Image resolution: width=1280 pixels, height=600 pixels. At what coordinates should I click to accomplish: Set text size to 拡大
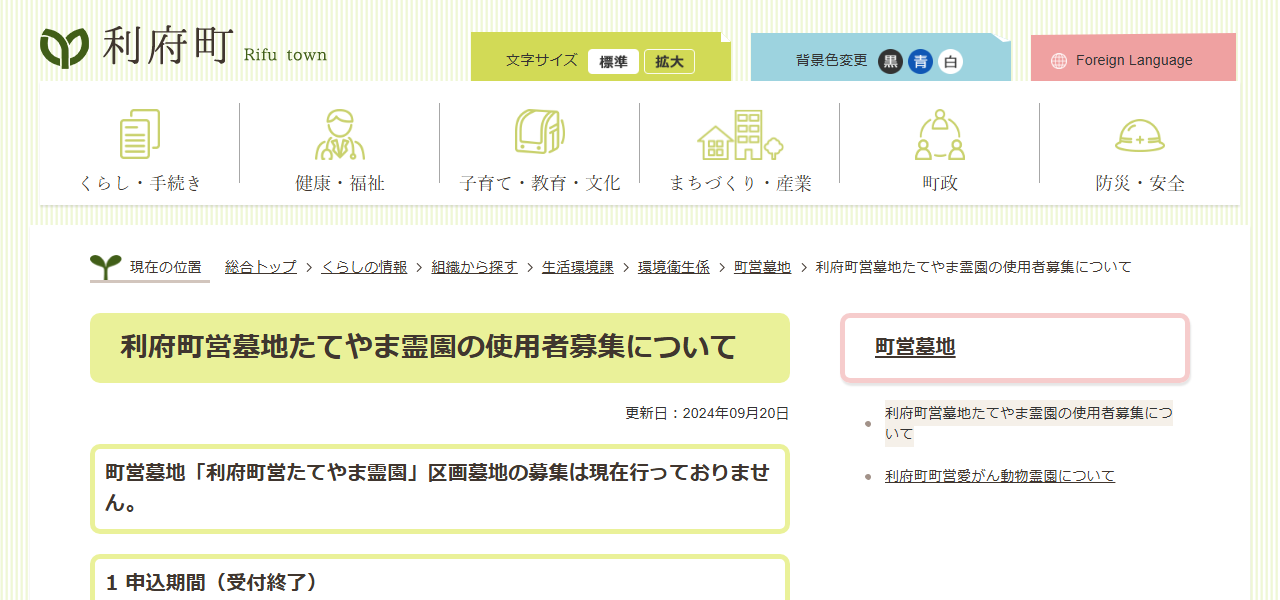coord(669,61)
